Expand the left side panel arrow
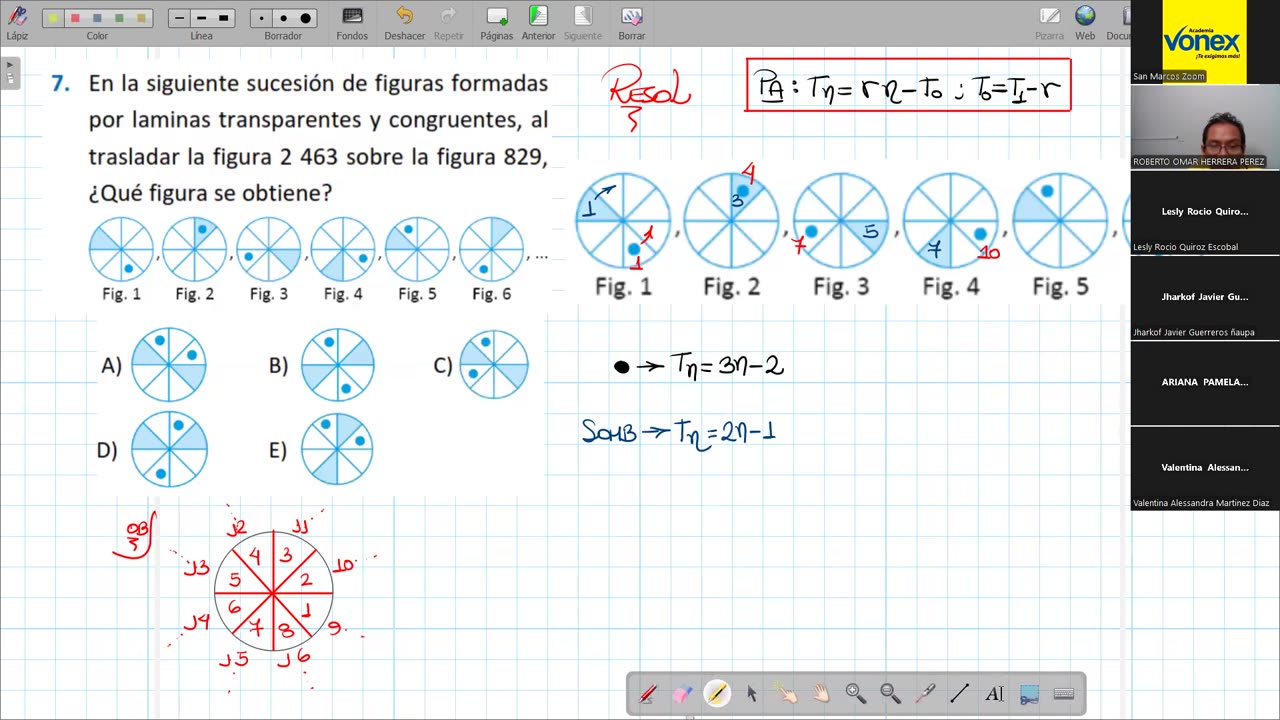 coord(10,73)
